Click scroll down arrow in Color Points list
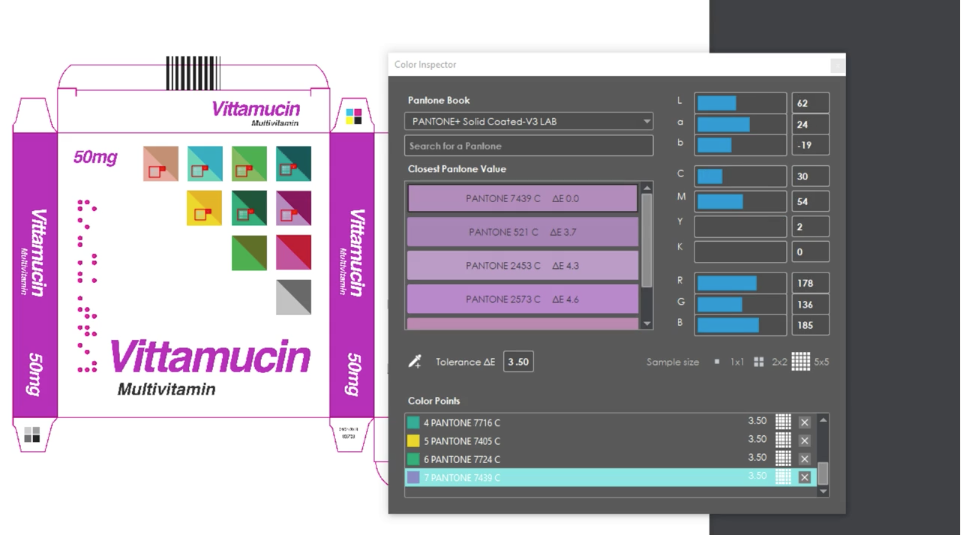The height and width of the screenshot is (535, 961). click(823, 491)
